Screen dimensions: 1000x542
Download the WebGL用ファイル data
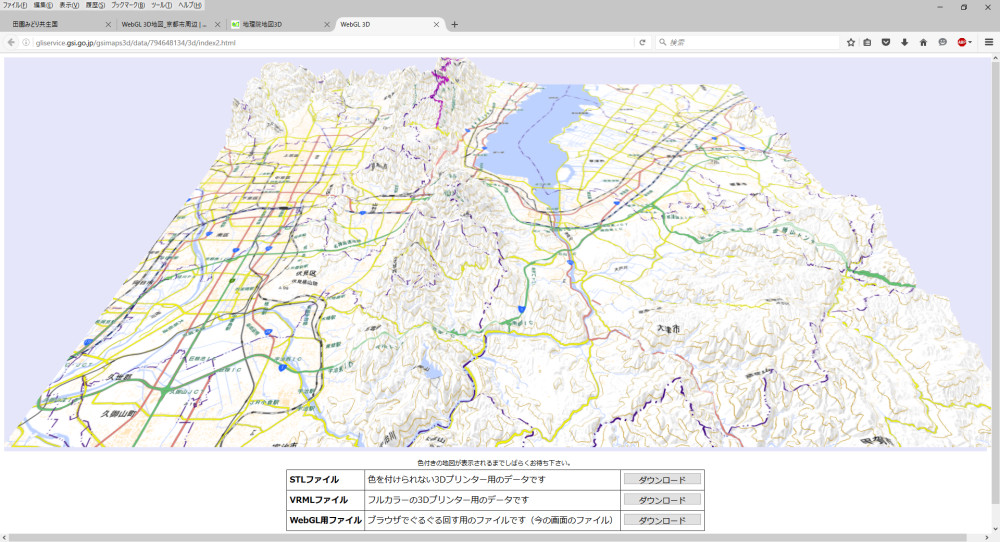[662, 520]
